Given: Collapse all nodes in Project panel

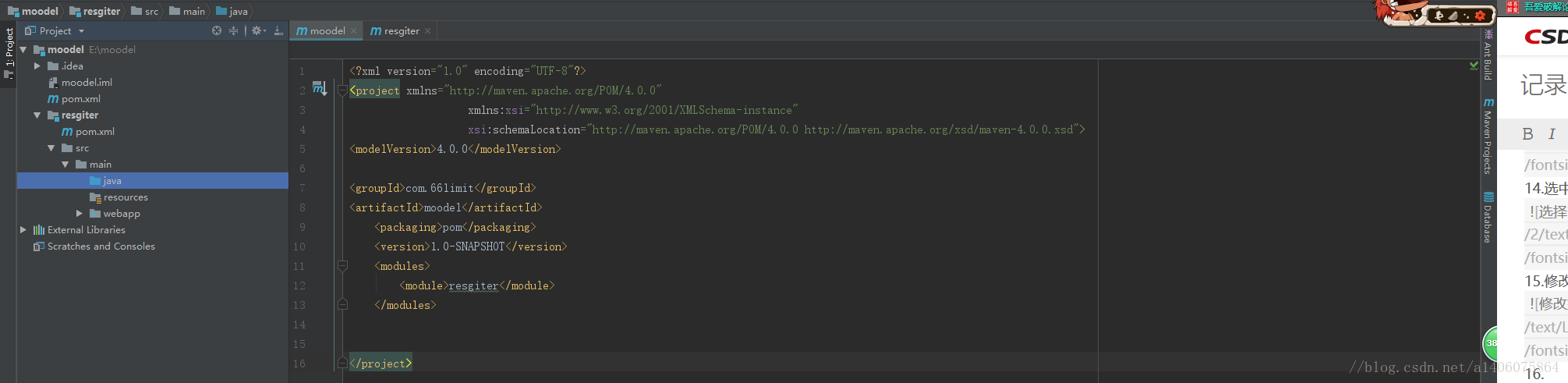Looking at the screenshot, I should point(233,30).
